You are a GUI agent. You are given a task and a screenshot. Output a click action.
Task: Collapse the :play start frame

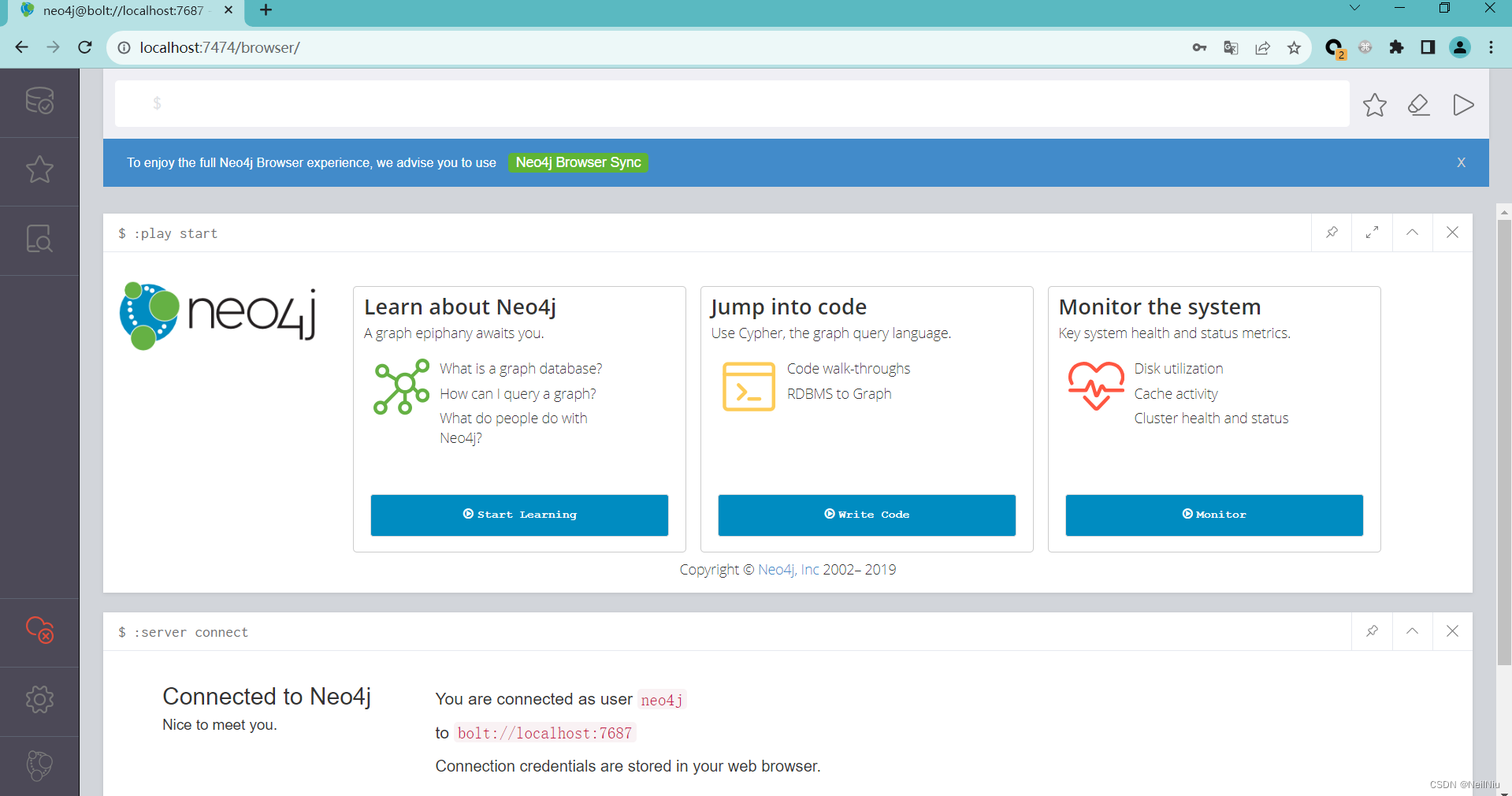tap(1412, 232)
